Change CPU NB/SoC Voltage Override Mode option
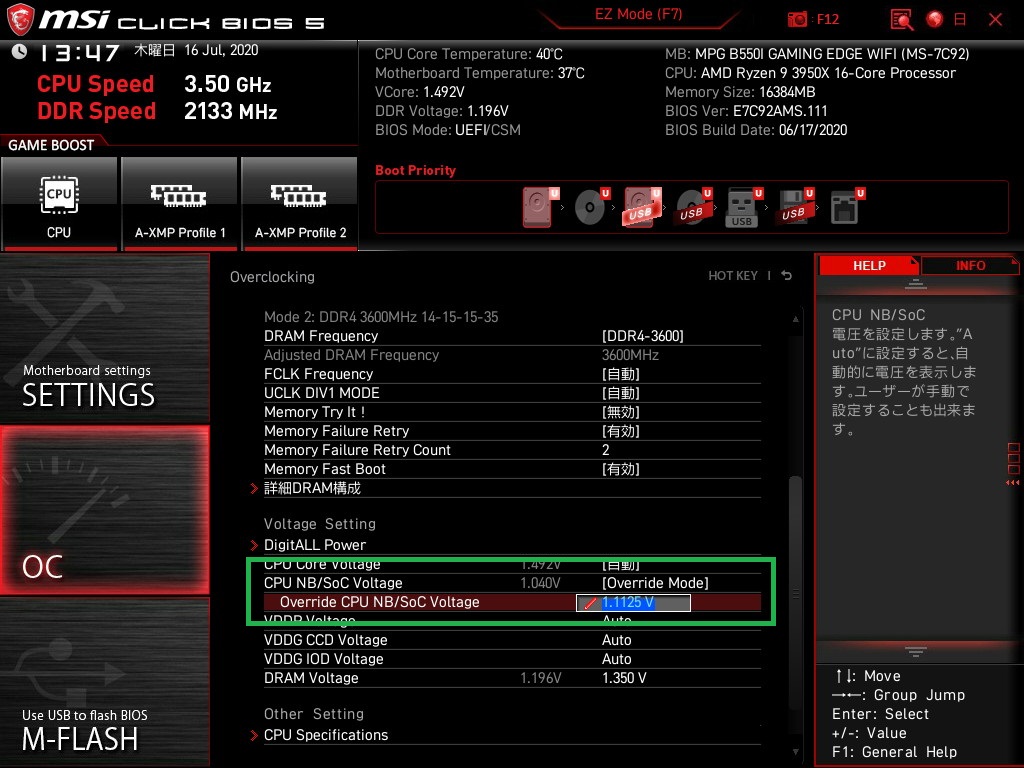 pos(655,583)
